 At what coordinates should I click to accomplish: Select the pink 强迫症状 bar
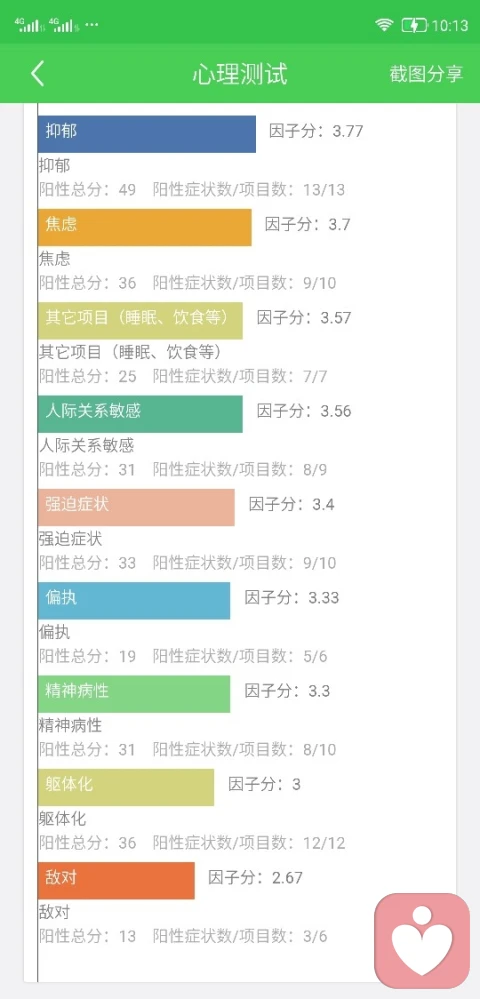(x=136, y=507)
